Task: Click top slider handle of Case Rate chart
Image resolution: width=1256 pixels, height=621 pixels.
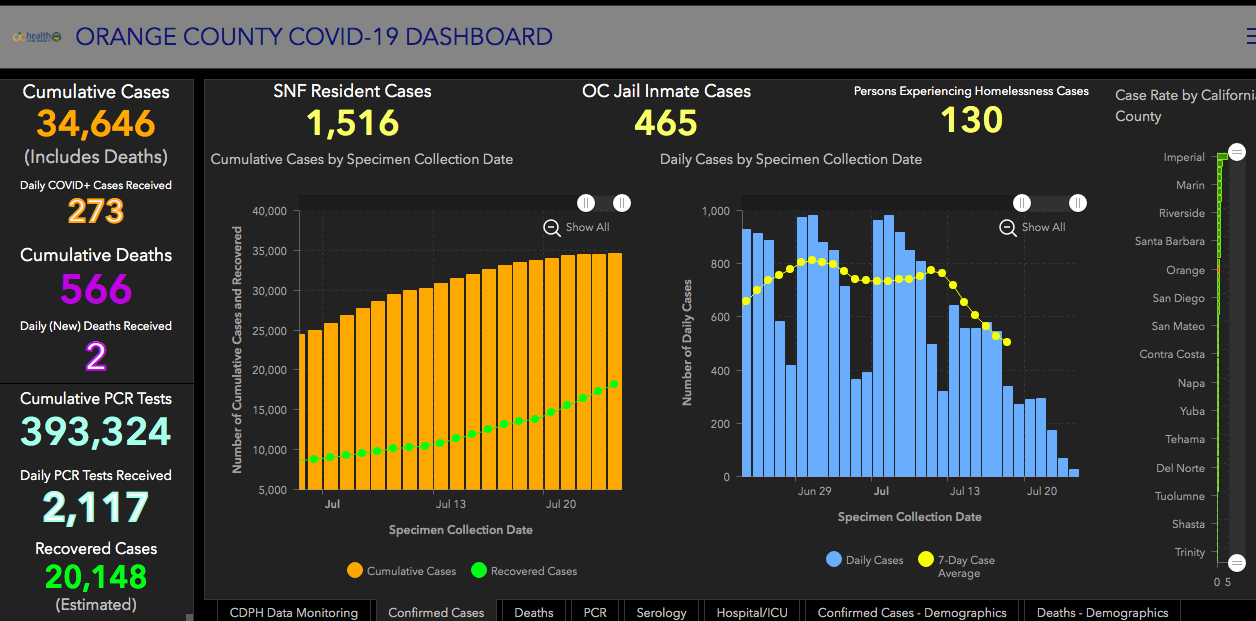Action: [x=1237, y=152]
